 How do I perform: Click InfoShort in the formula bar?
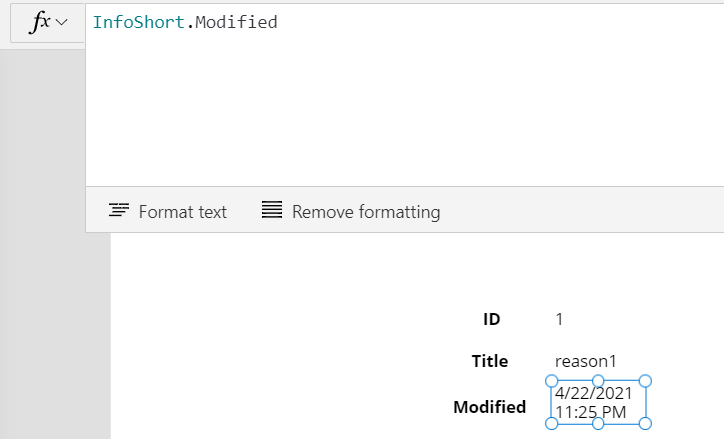(x=139, y=22)
